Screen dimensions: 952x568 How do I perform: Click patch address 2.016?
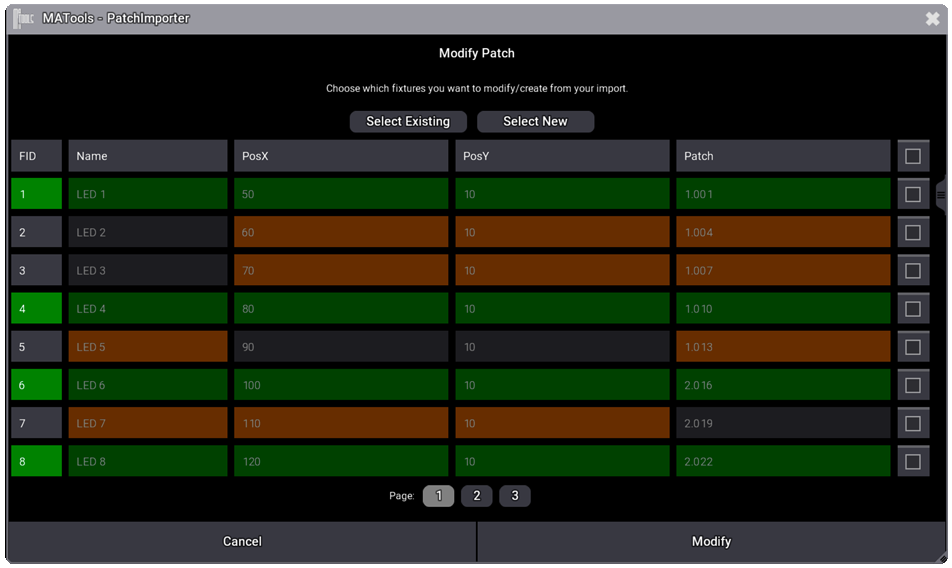click(x=783, y=385)
